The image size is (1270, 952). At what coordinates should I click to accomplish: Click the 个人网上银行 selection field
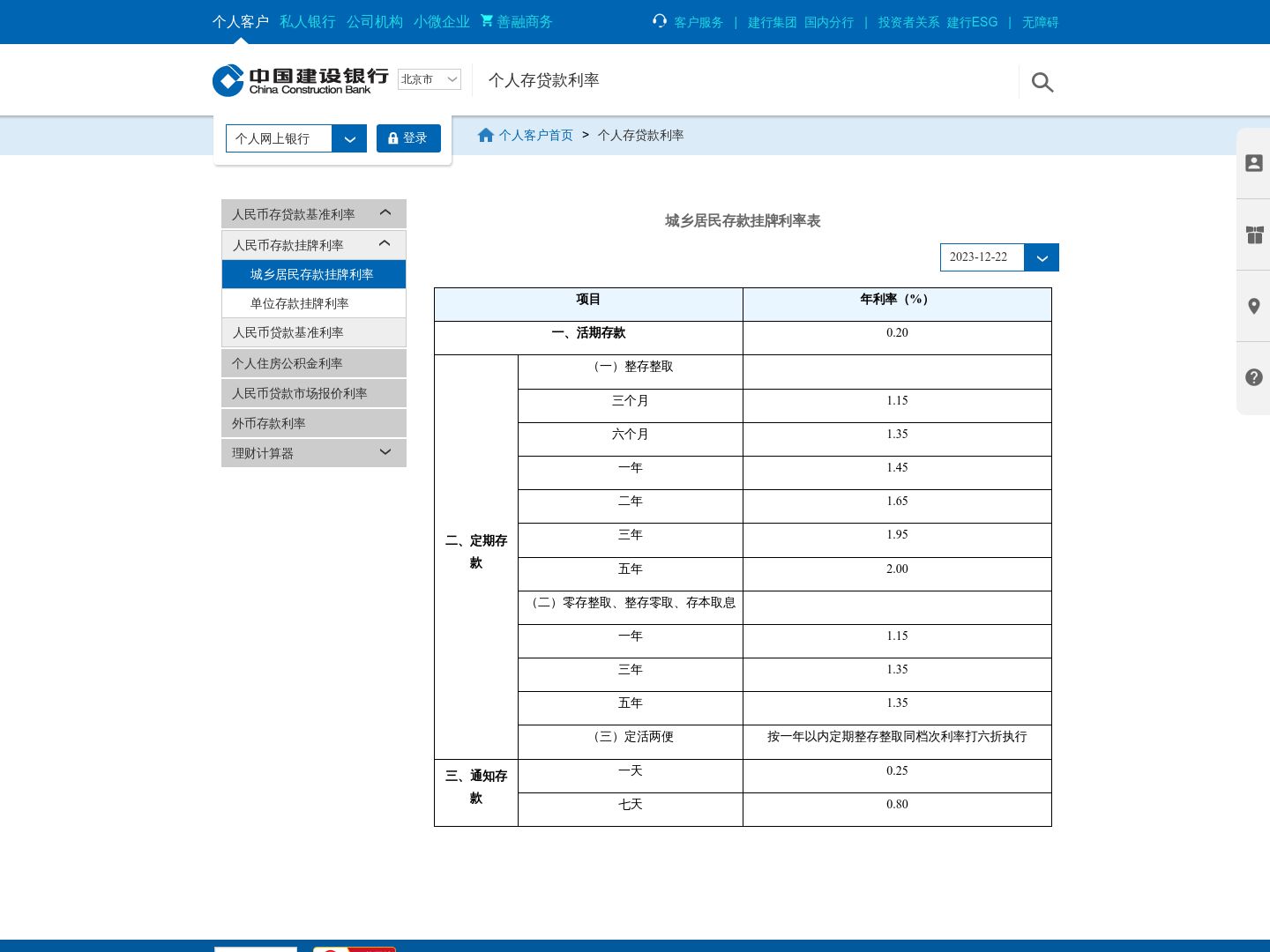coord(279,138)
